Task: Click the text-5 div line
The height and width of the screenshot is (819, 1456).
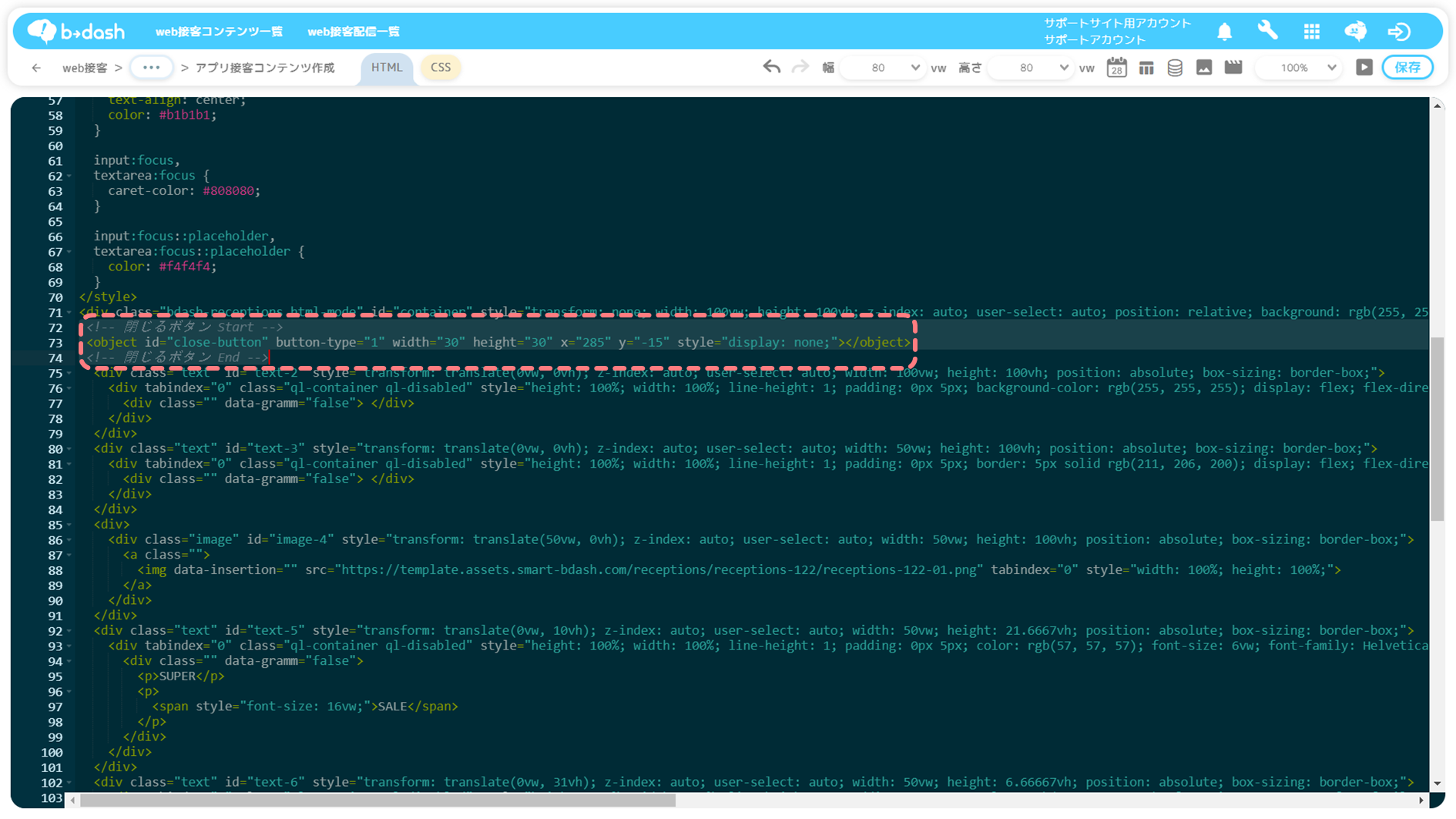Action: pos(754,630)
